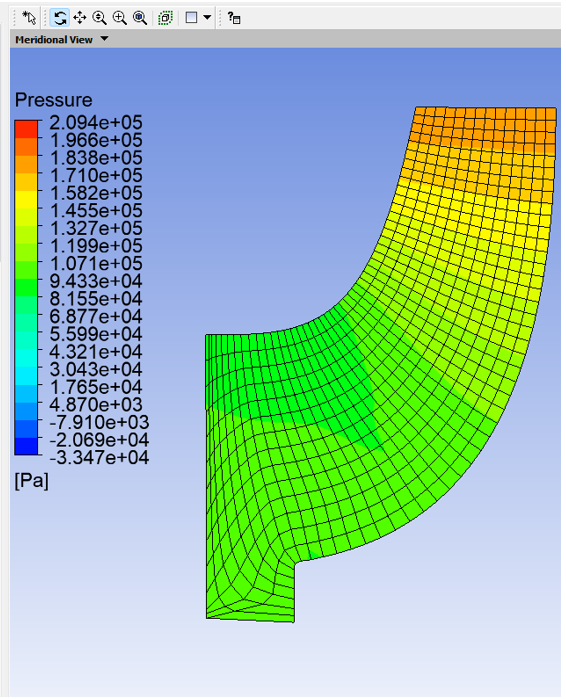
Task: Click the [Pa] unit label
Action: point(32,481)
